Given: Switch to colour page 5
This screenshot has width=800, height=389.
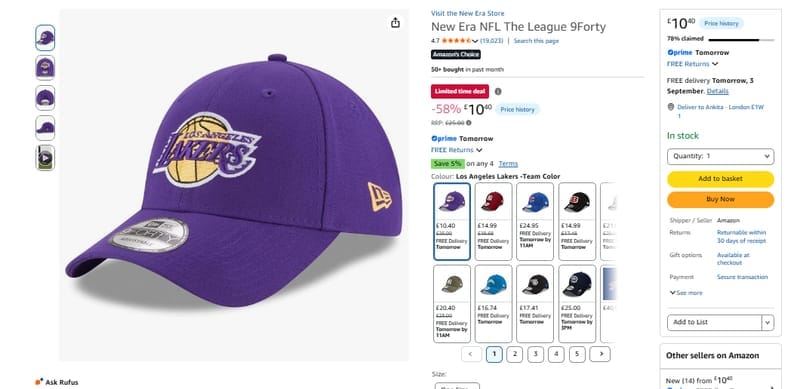Looking at the screenshot, I should (x=577, y=354).
